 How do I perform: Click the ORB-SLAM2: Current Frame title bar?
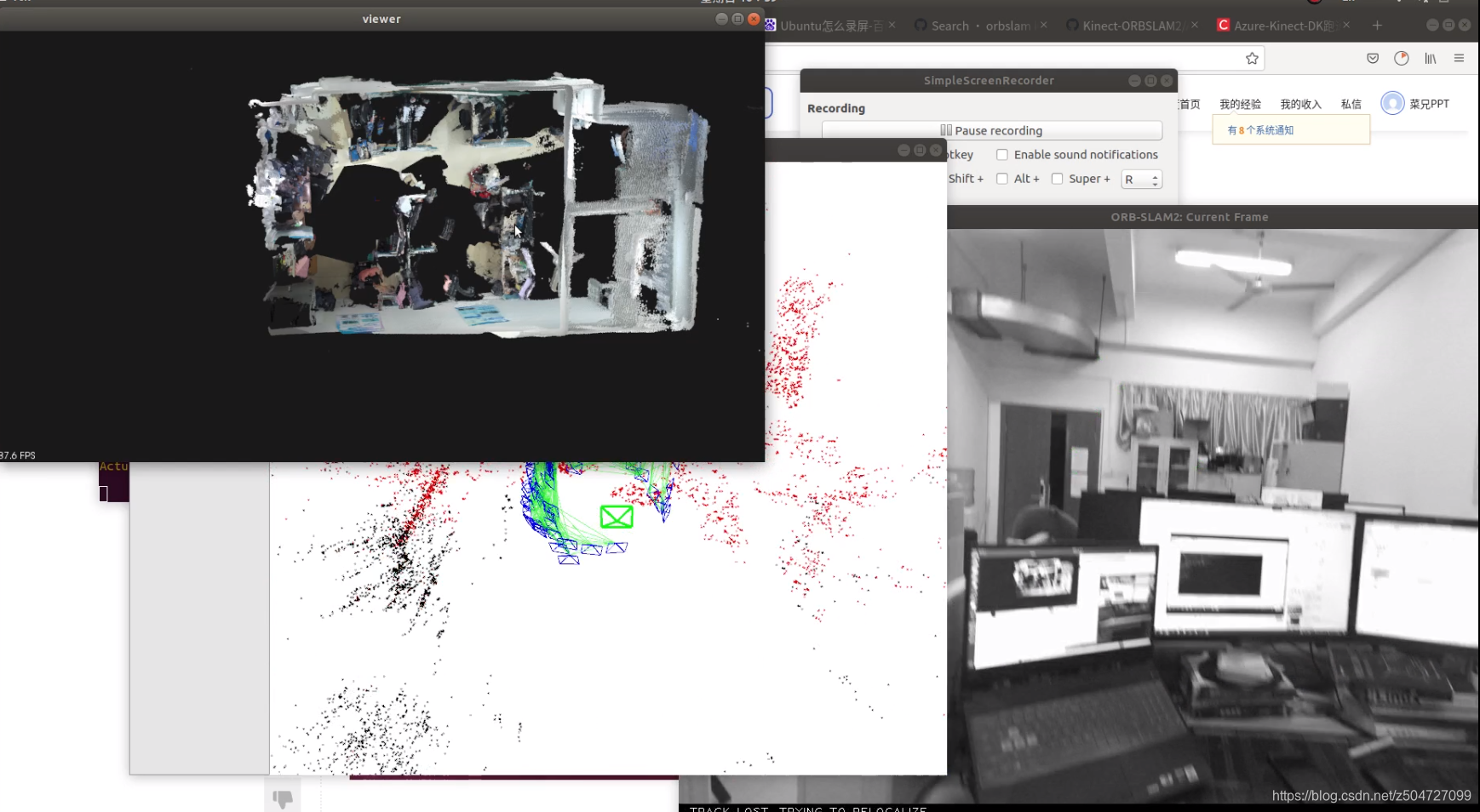1213,217
